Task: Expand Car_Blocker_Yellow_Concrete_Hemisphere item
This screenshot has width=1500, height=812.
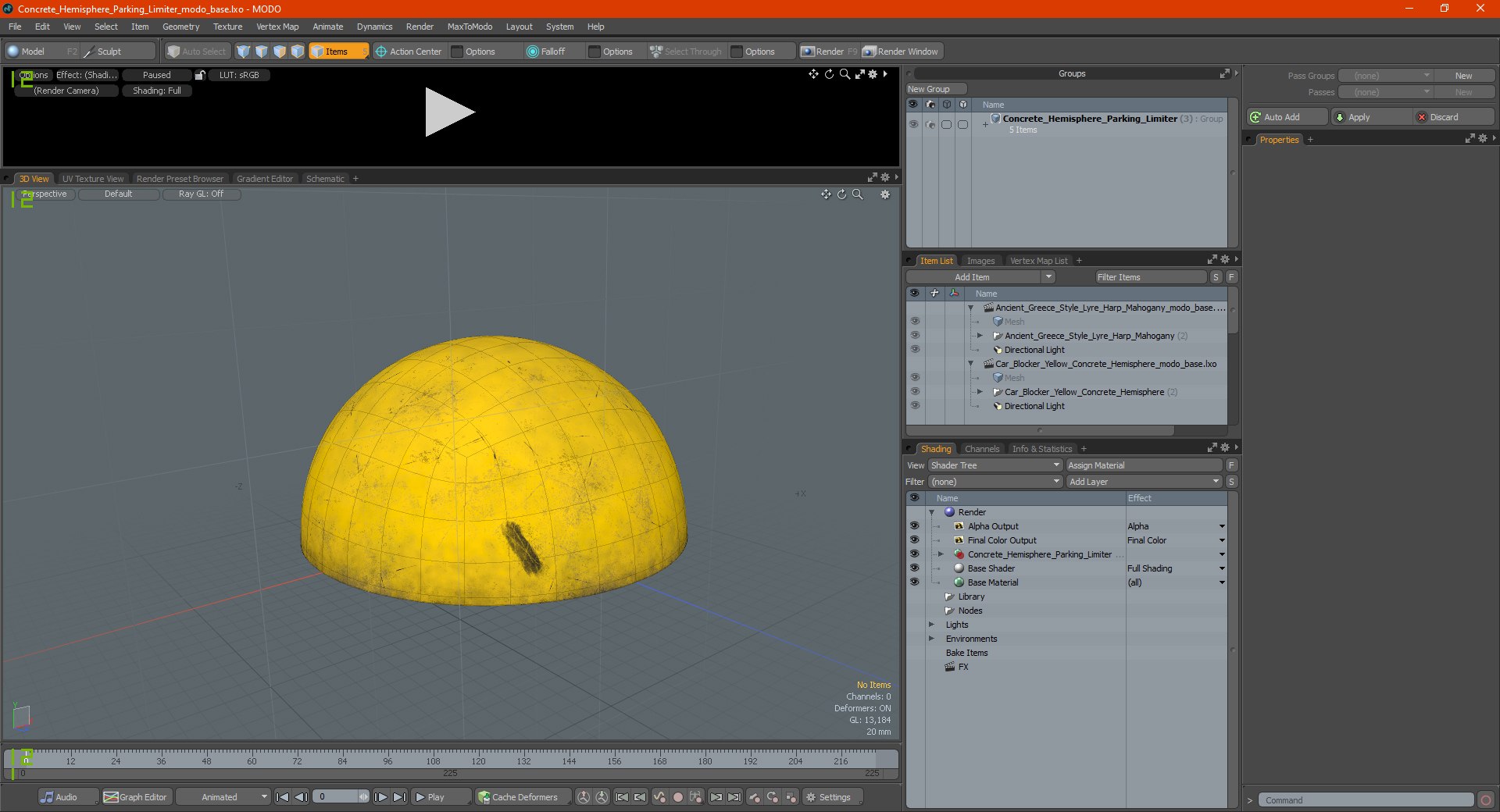Action: [x=980, y=392]
